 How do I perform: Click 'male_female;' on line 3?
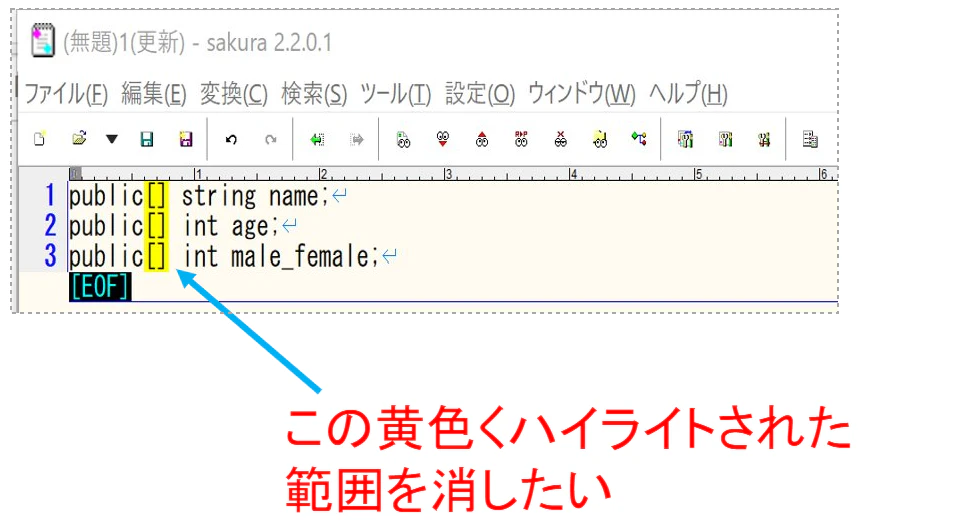pos(305,256)
